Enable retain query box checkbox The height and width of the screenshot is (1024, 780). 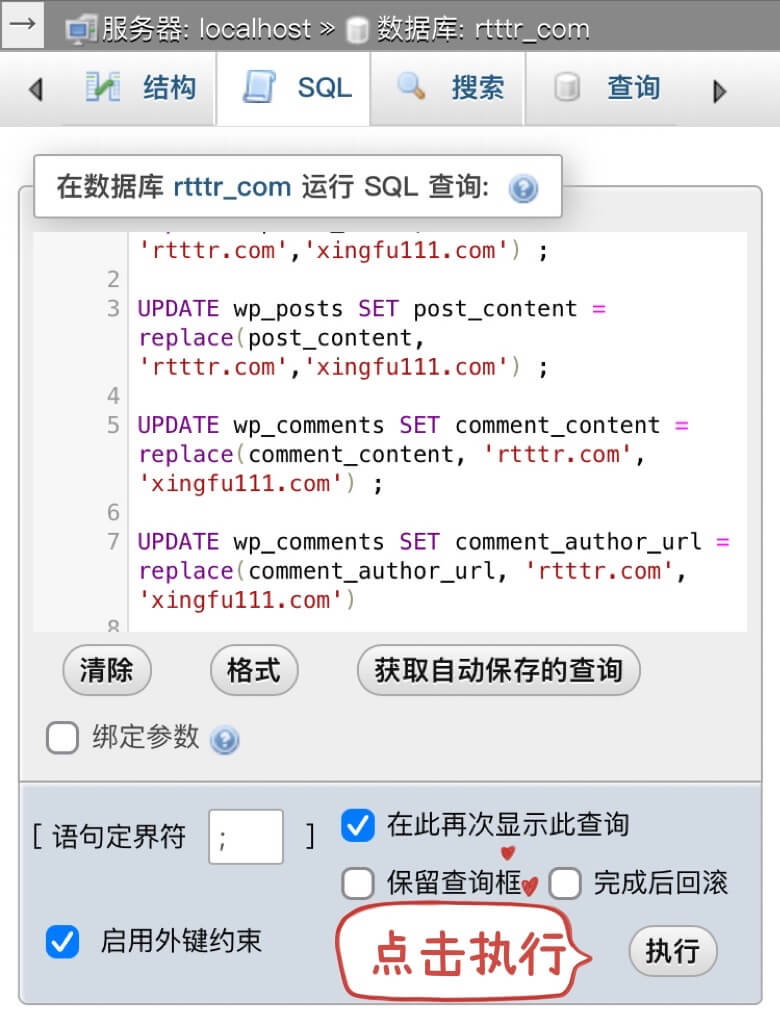tap(358, 883)
